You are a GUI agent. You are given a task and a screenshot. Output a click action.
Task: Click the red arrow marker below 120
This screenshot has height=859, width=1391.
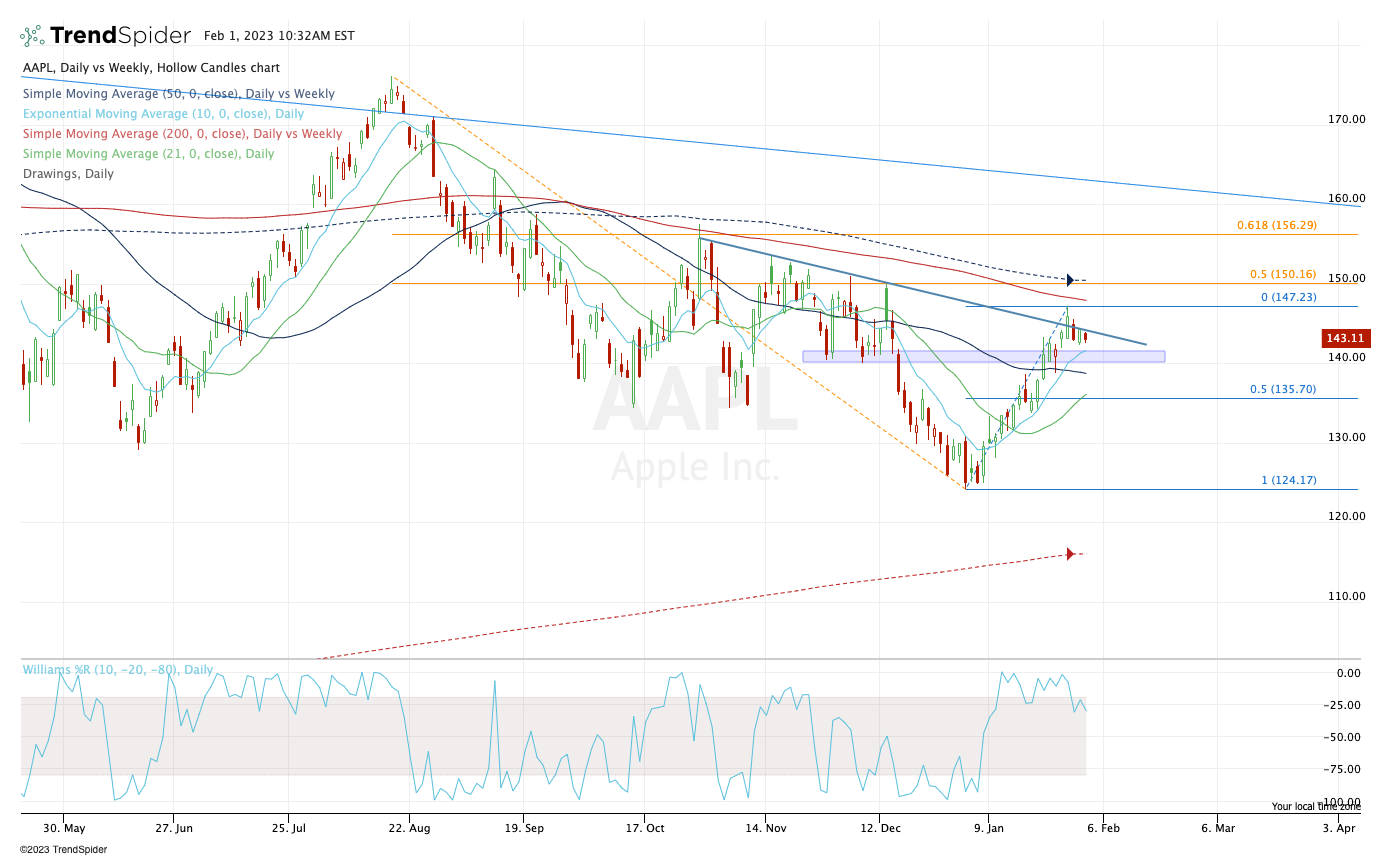point(1070,554)
